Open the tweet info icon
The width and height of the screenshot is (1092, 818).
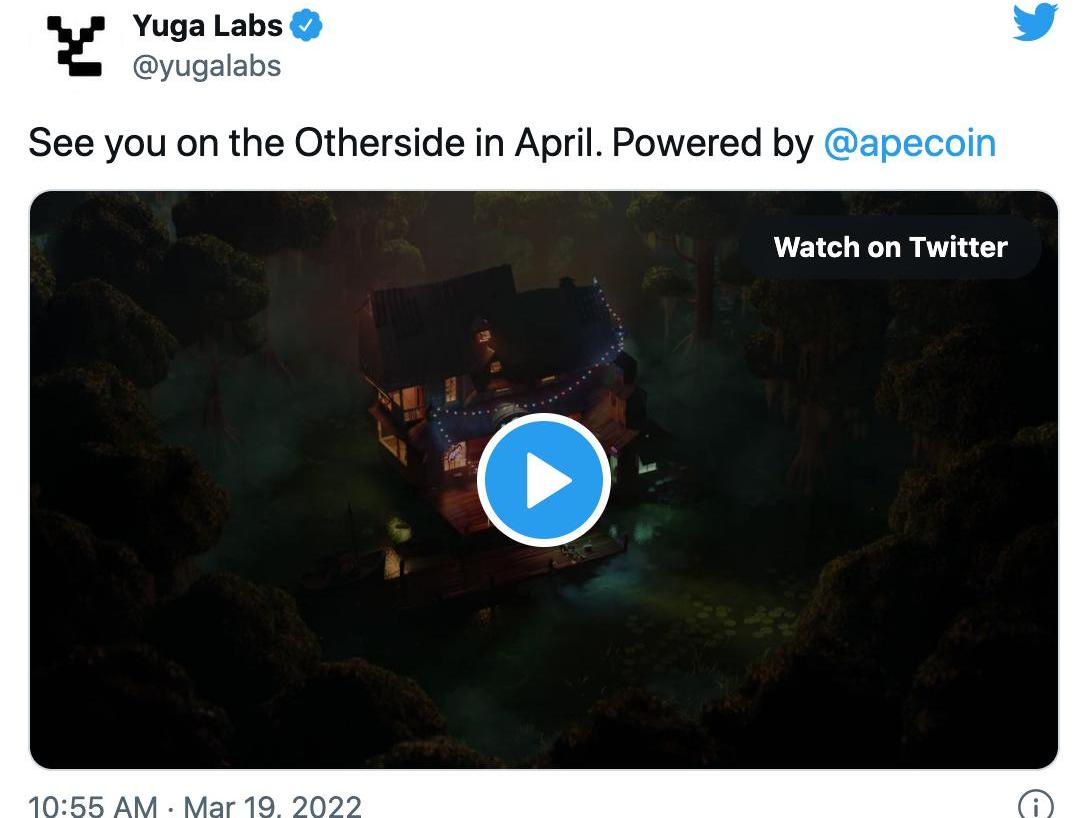point(1035,805)
